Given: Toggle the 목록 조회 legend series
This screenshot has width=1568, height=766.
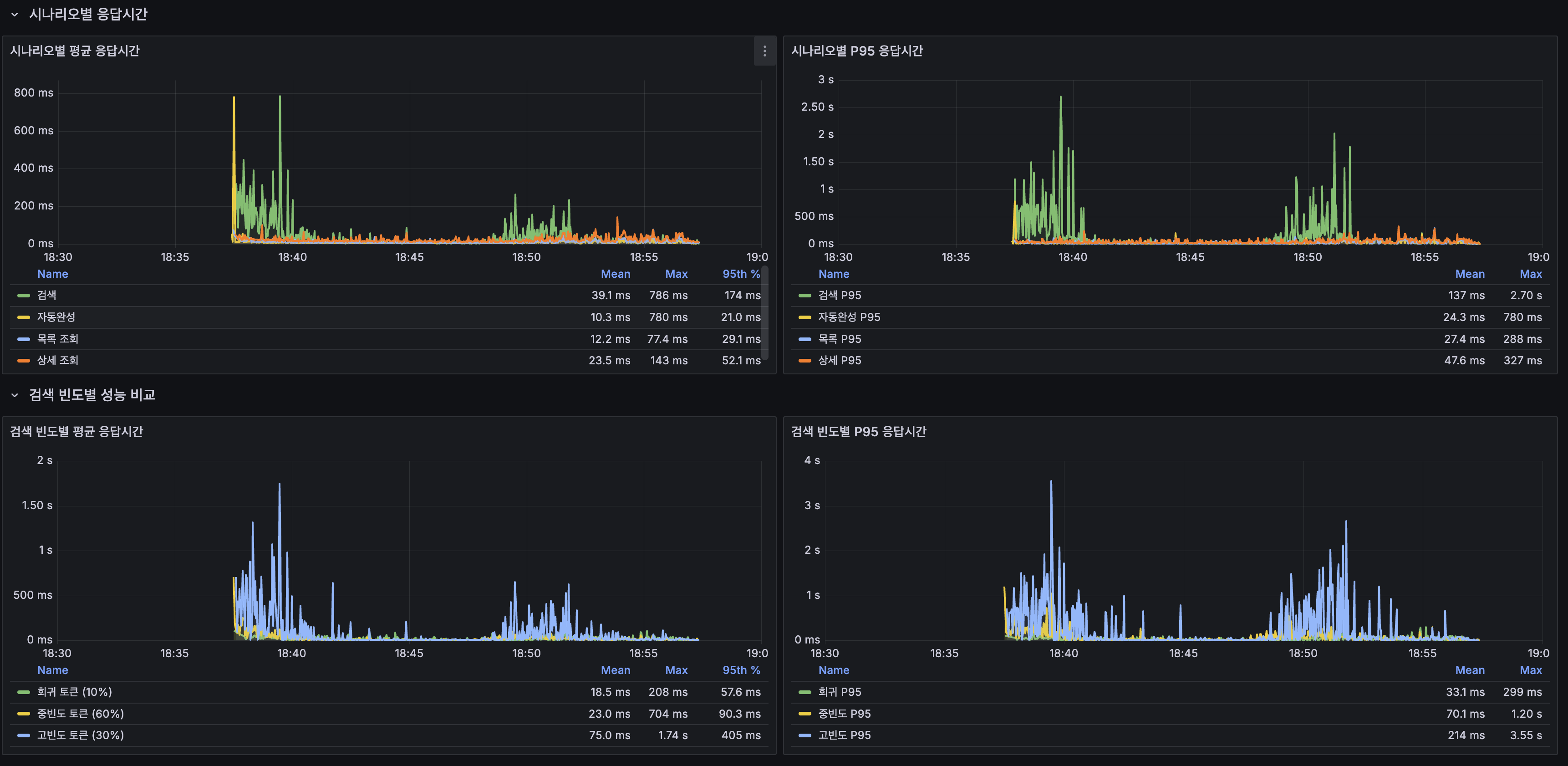Looking at the screenshot, I should (x=58, y=339).
